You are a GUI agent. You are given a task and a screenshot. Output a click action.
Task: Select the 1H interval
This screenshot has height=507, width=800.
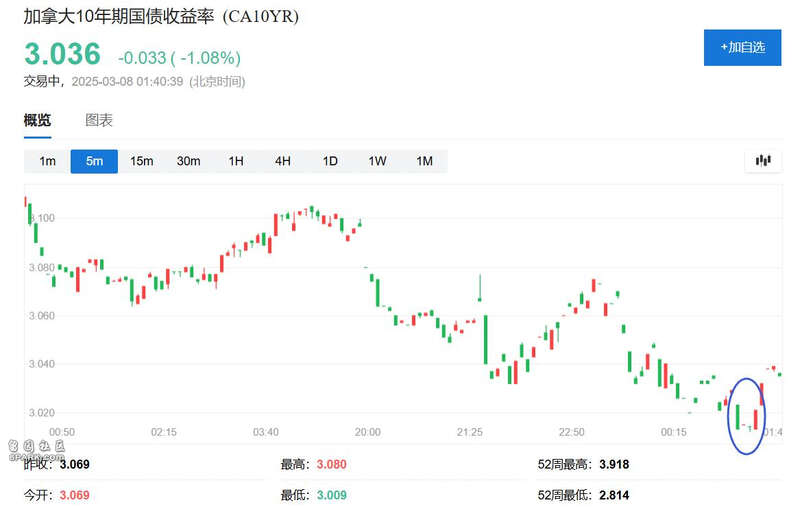[x=236, y=161]
